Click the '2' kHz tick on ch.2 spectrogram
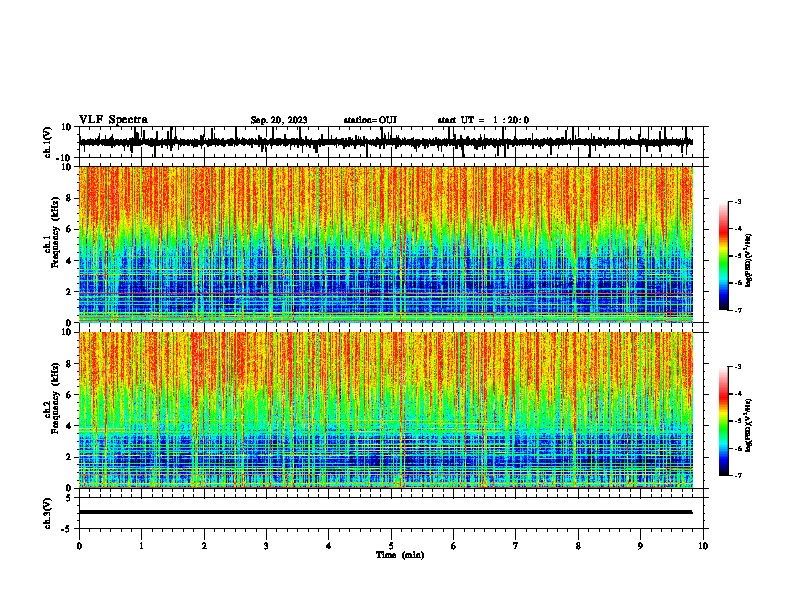Image resolution: width=792 pixels, height=612 pixels. click(x=69, y=457)
